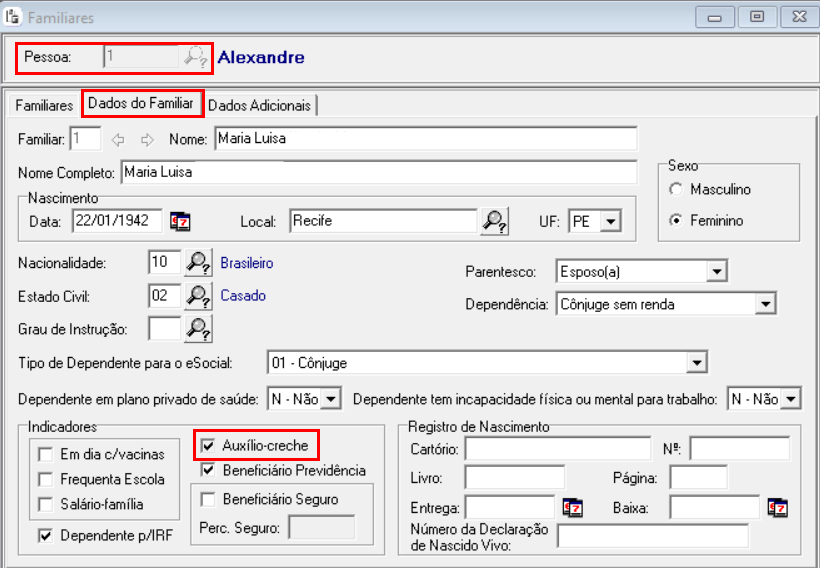
Task: Click the birthplace Local search icon
Action: pos(495,221)
